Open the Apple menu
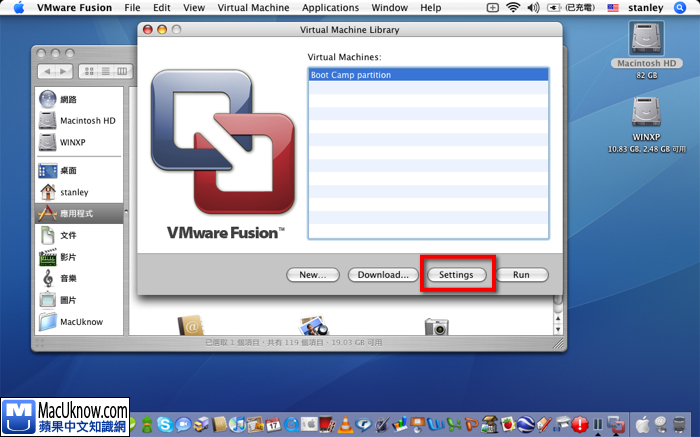The width and height of the screenshot is (700, 437). click(18, 8)
